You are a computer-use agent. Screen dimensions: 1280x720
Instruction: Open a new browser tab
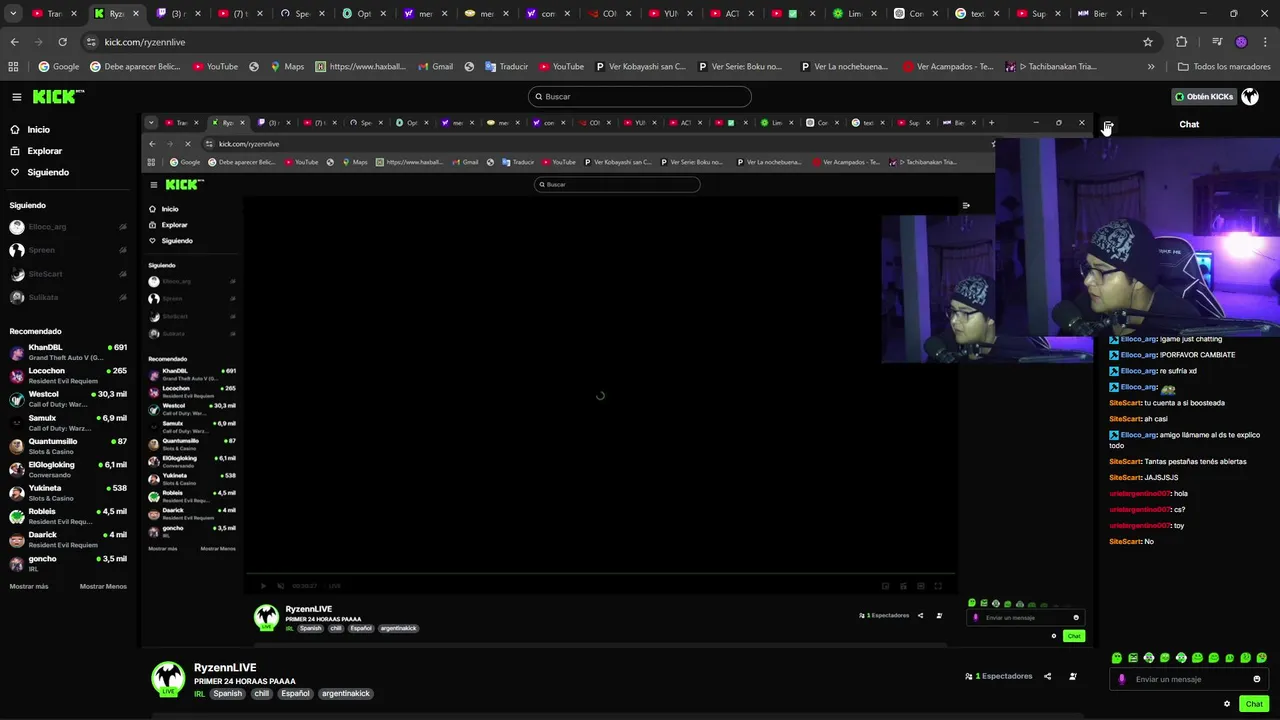pos(1143,14)
